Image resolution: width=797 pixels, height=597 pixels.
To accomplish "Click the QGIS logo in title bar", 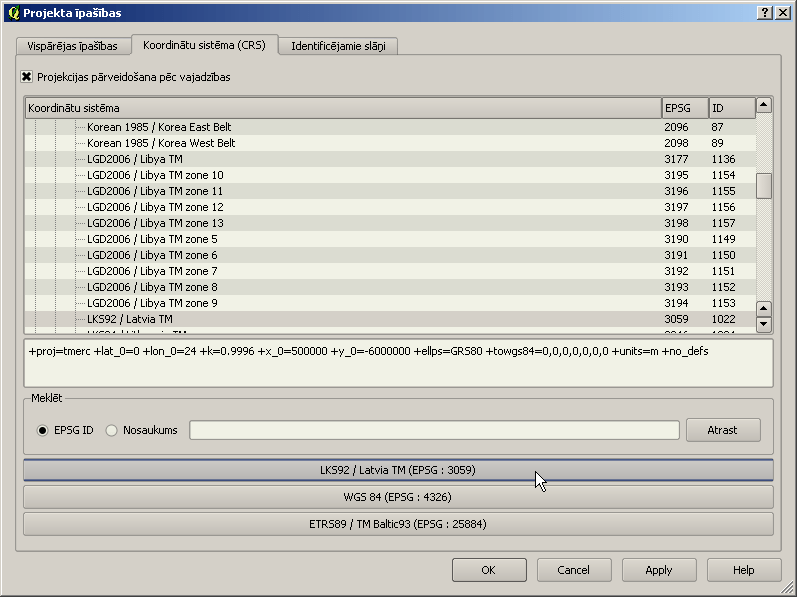I will point(14,13).
